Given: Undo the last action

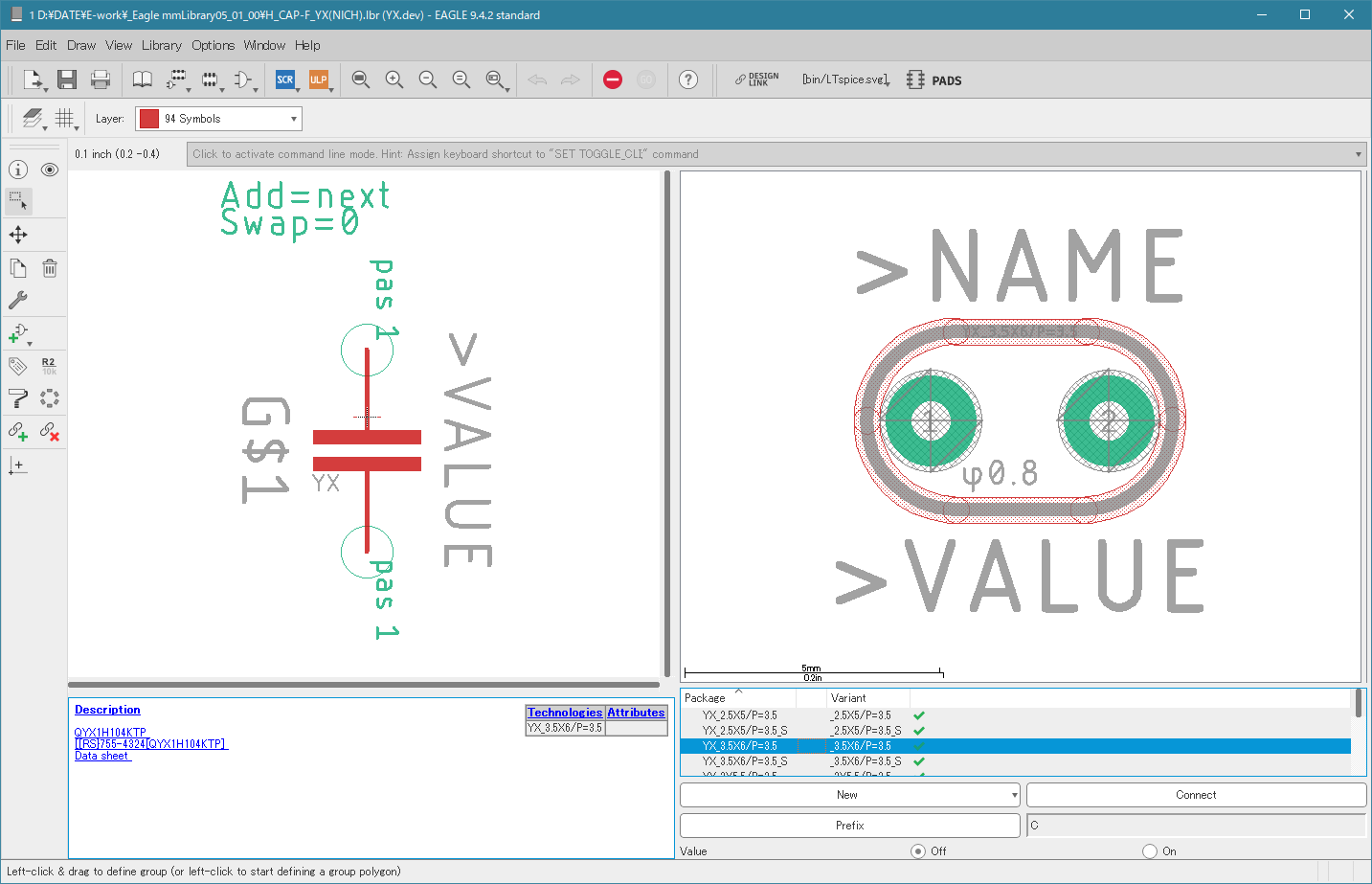Looking at the screenshot, I should 537,79.
